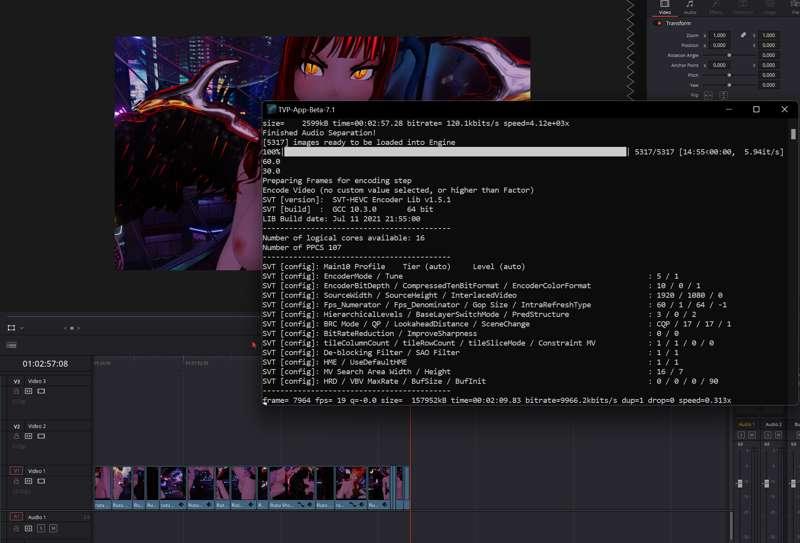Lock the Video 2 track
The width and height of the screenshot is (800, 543).
[x=16, y=436]
